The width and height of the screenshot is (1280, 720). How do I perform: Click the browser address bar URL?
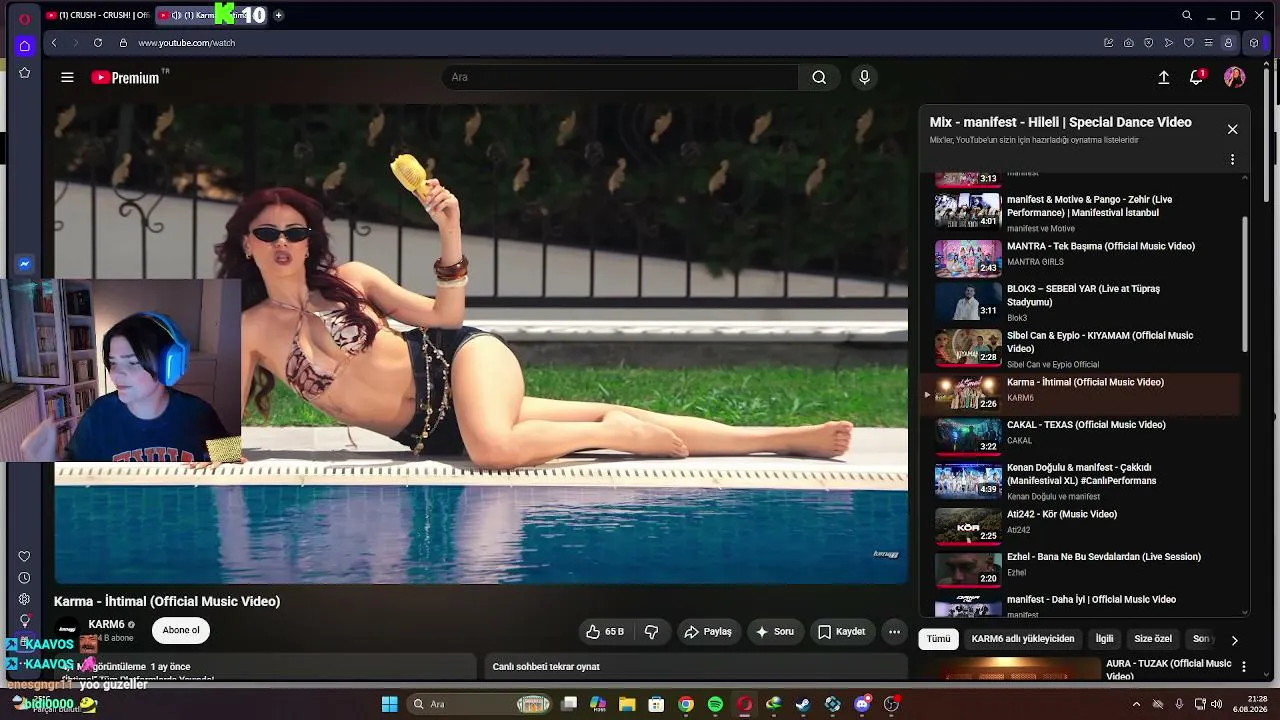[186, 43]
